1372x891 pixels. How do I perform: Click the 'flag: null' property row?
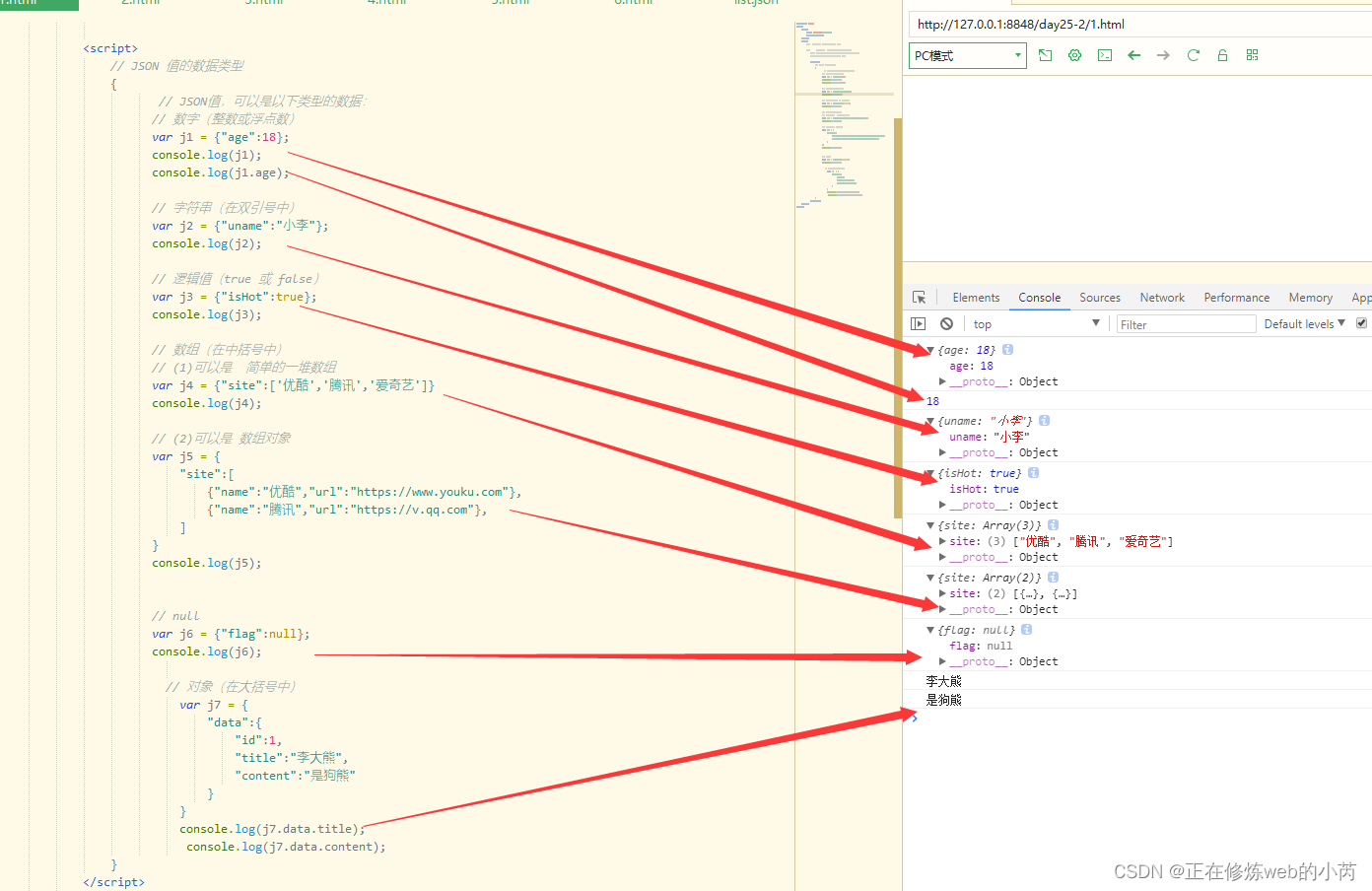(x=981, y=646)
